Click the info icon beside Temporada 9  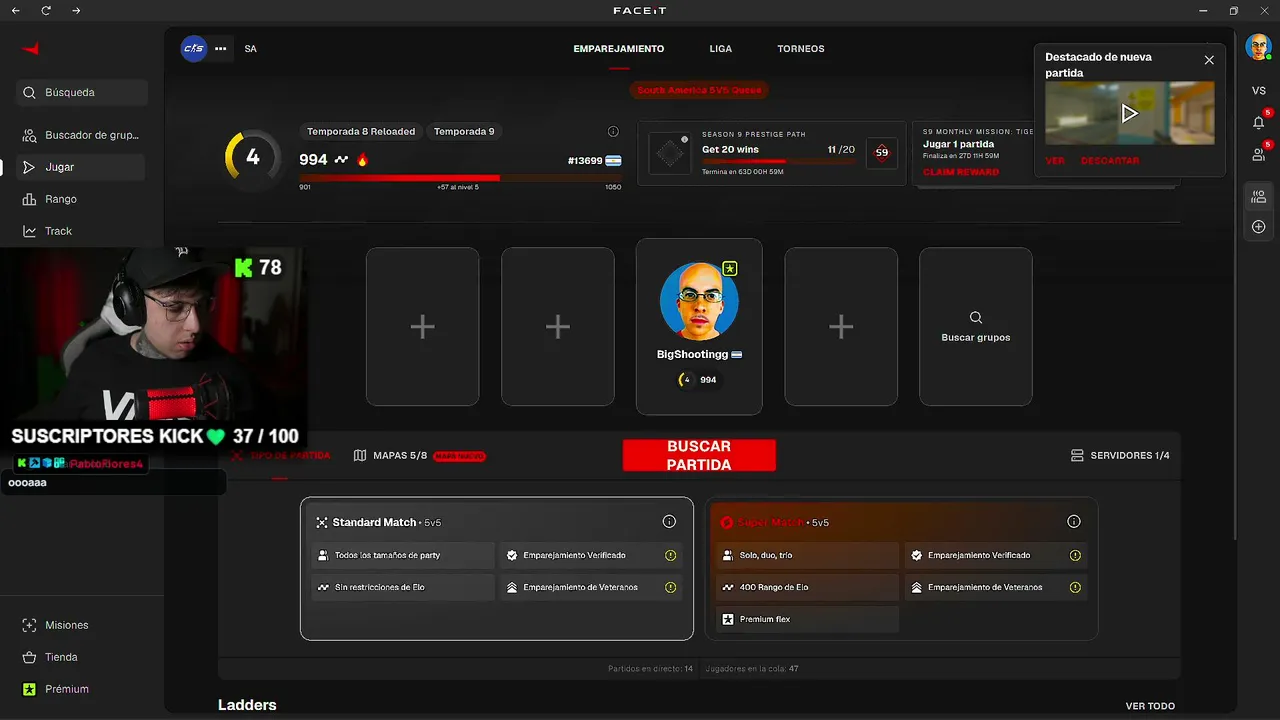click(613, 131)
